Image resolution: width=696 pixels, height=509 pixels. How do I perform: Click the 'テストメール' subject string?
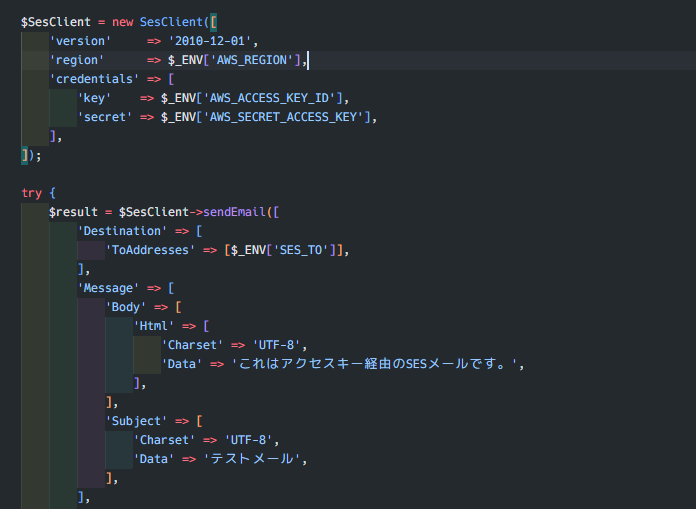point(252,459)
